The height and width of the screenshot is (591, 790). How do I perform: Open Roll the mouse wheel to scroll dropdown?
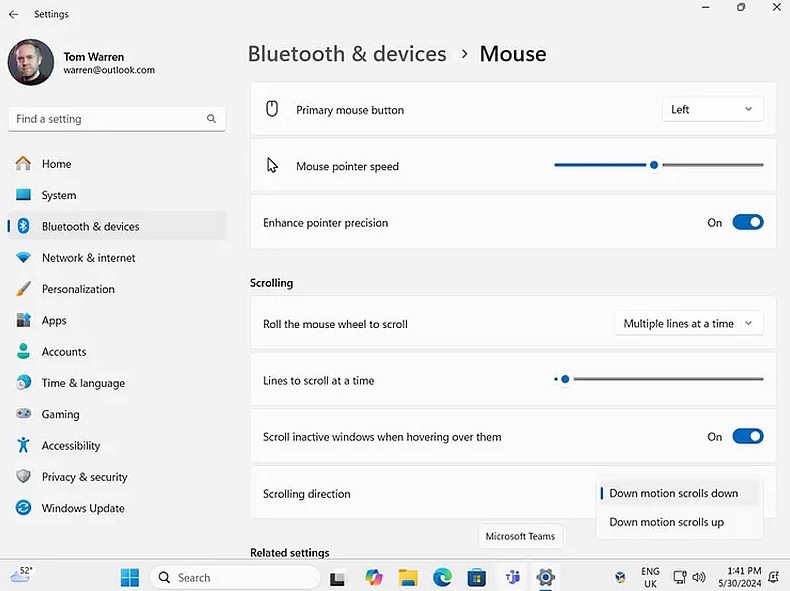pyautogui.click(x=689, y=323)
